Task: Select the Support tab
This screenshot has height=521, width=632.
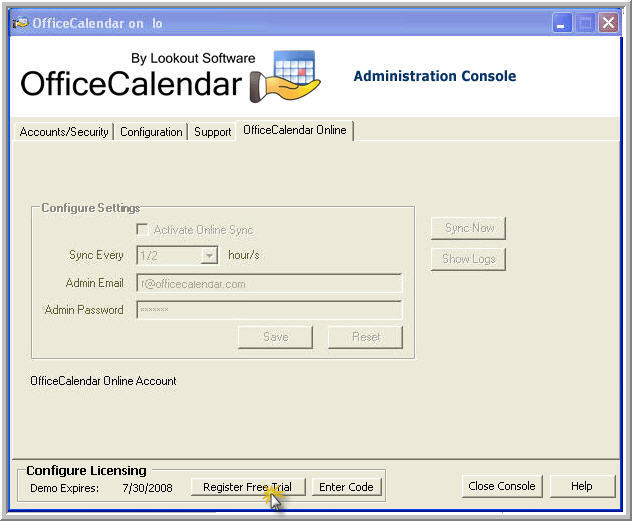Action: point(212,132)
